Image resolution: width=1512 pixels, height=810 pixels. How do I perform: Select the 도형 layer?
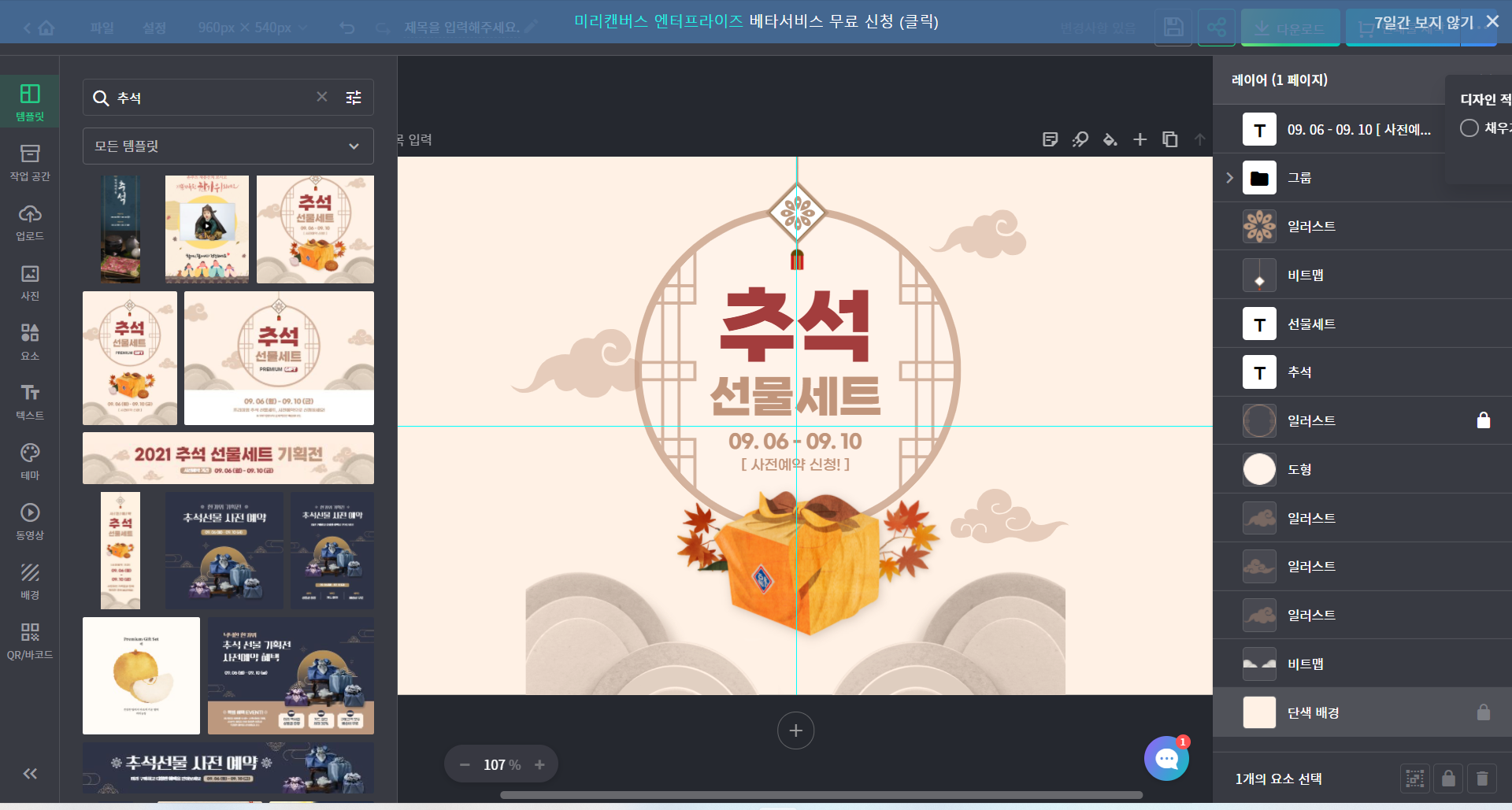[x=1362, y=469]
